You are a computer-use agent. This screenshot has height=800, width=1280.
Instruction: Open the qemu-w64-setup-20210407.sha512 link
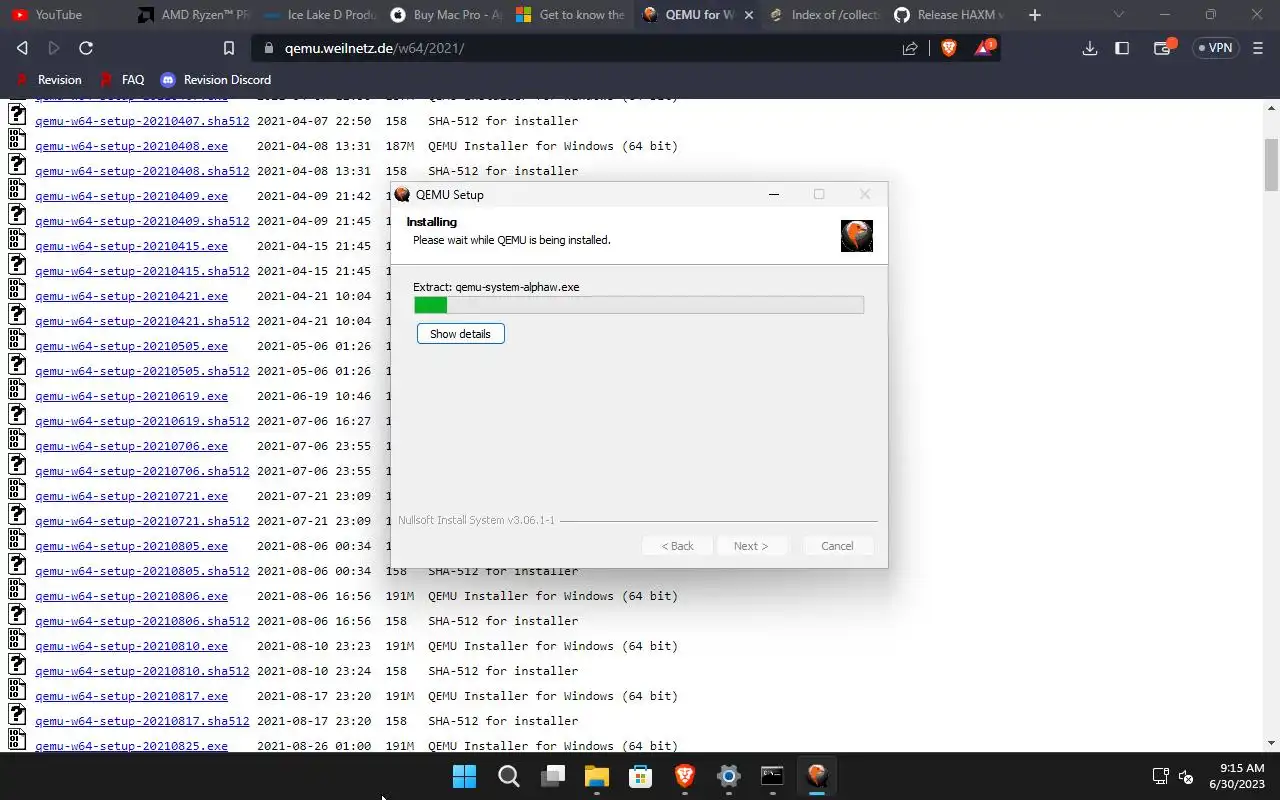tap(142, 121)
